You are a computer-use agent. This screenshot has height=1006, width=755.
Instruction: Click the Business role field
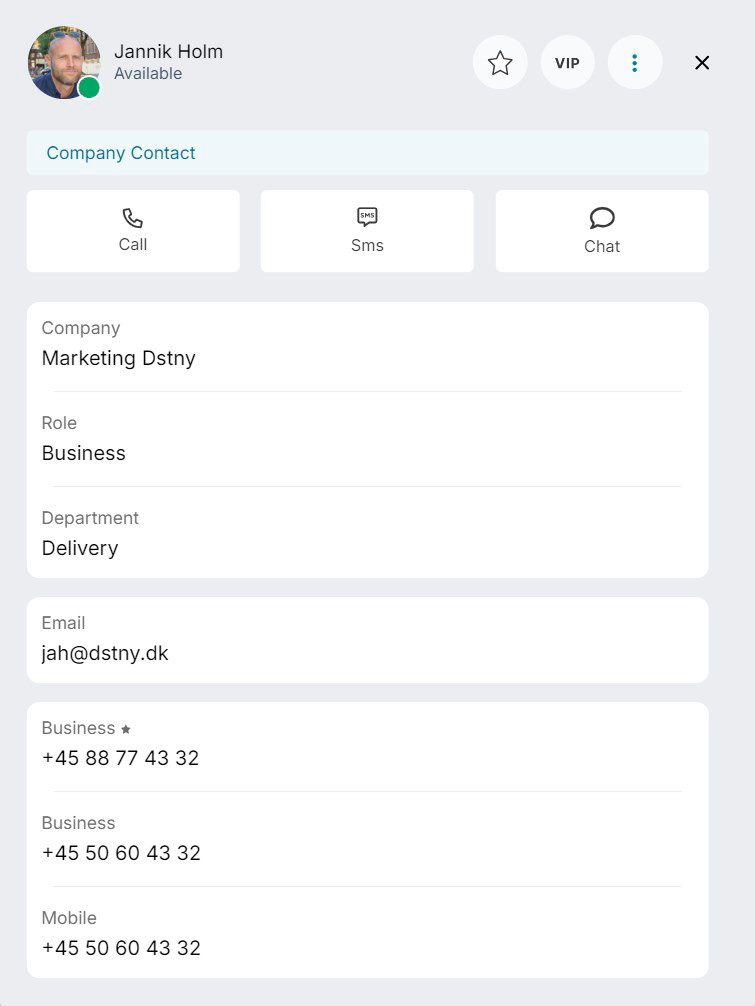click(x=368, y=439)
